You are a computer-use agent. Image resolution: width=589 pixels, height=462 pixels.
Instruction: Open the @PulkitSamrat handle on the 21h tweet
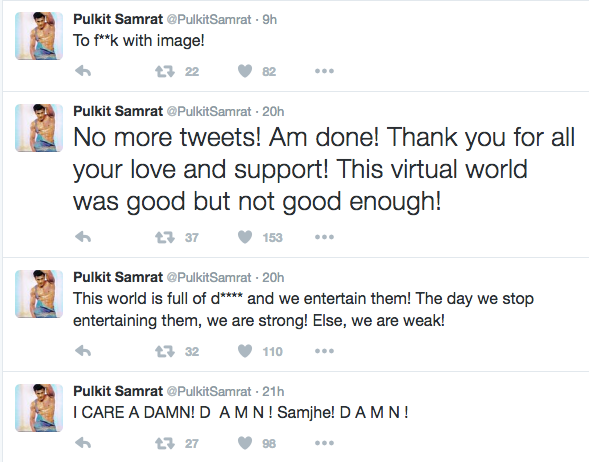[x=208, y=391]
